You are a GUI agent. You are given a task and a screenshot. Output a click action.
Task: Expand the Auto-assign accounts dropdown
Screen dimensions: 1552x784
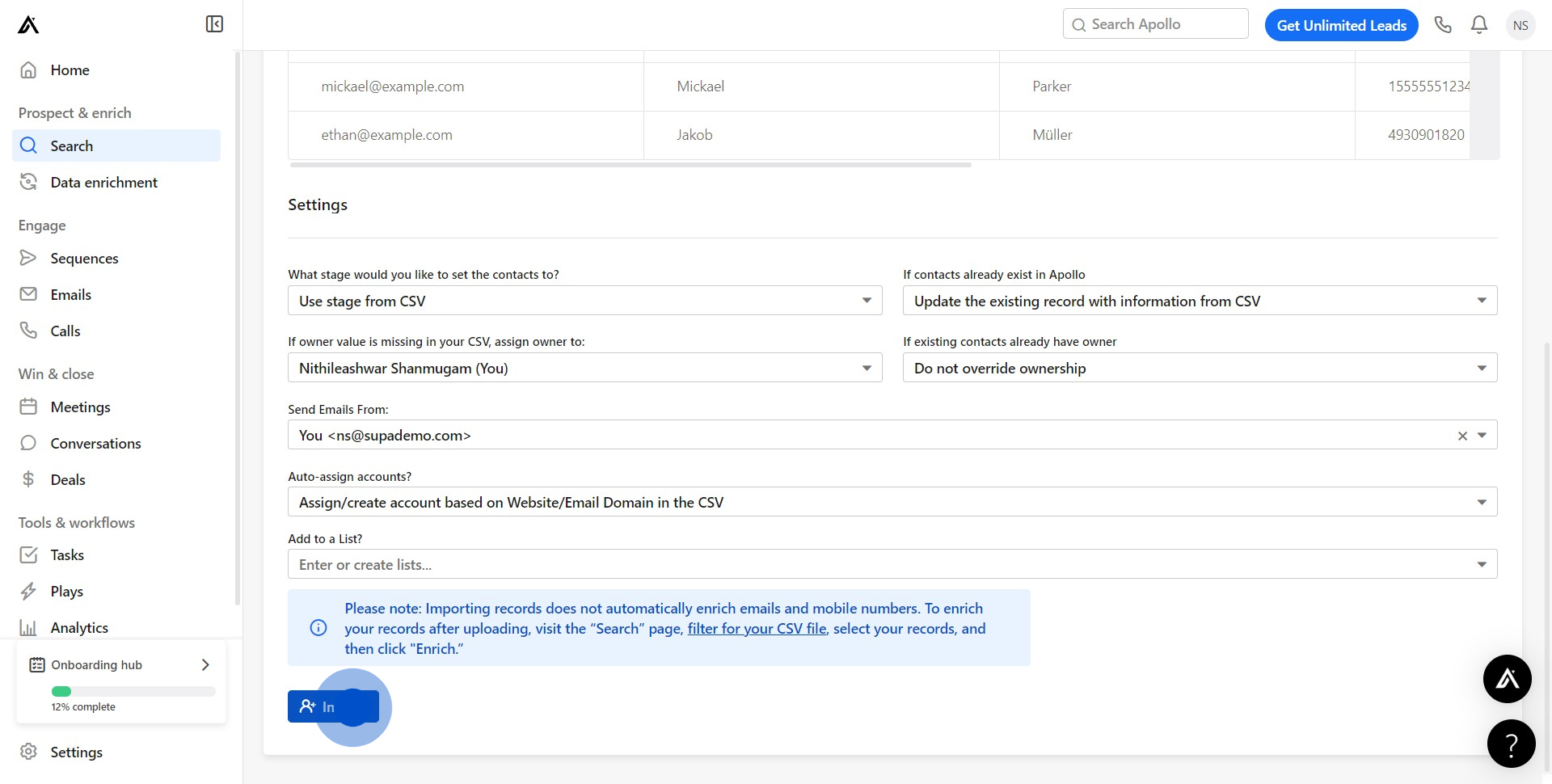[892, 502]
